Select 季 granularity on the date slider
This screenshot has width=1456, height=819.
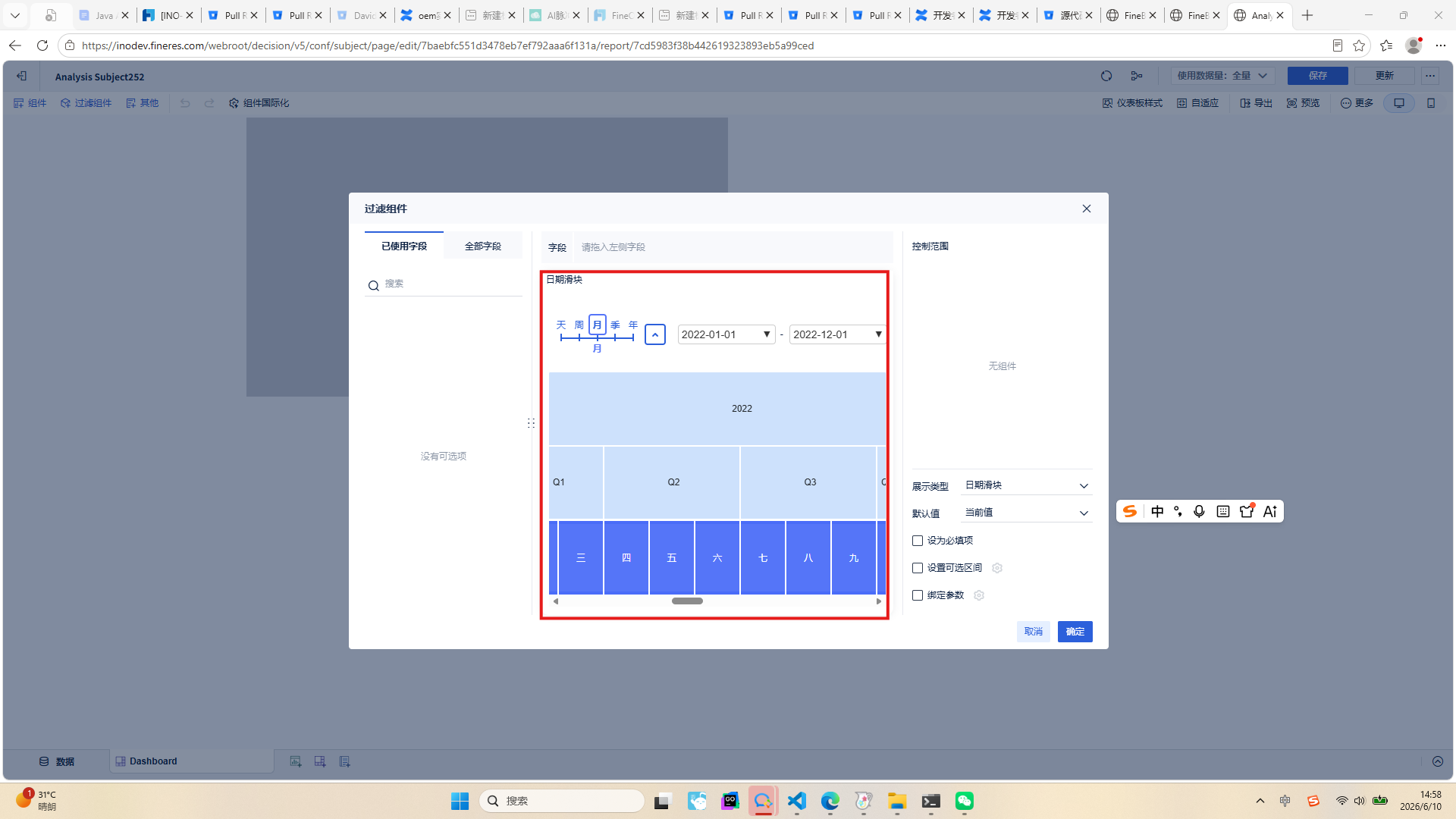pos(616,325)
